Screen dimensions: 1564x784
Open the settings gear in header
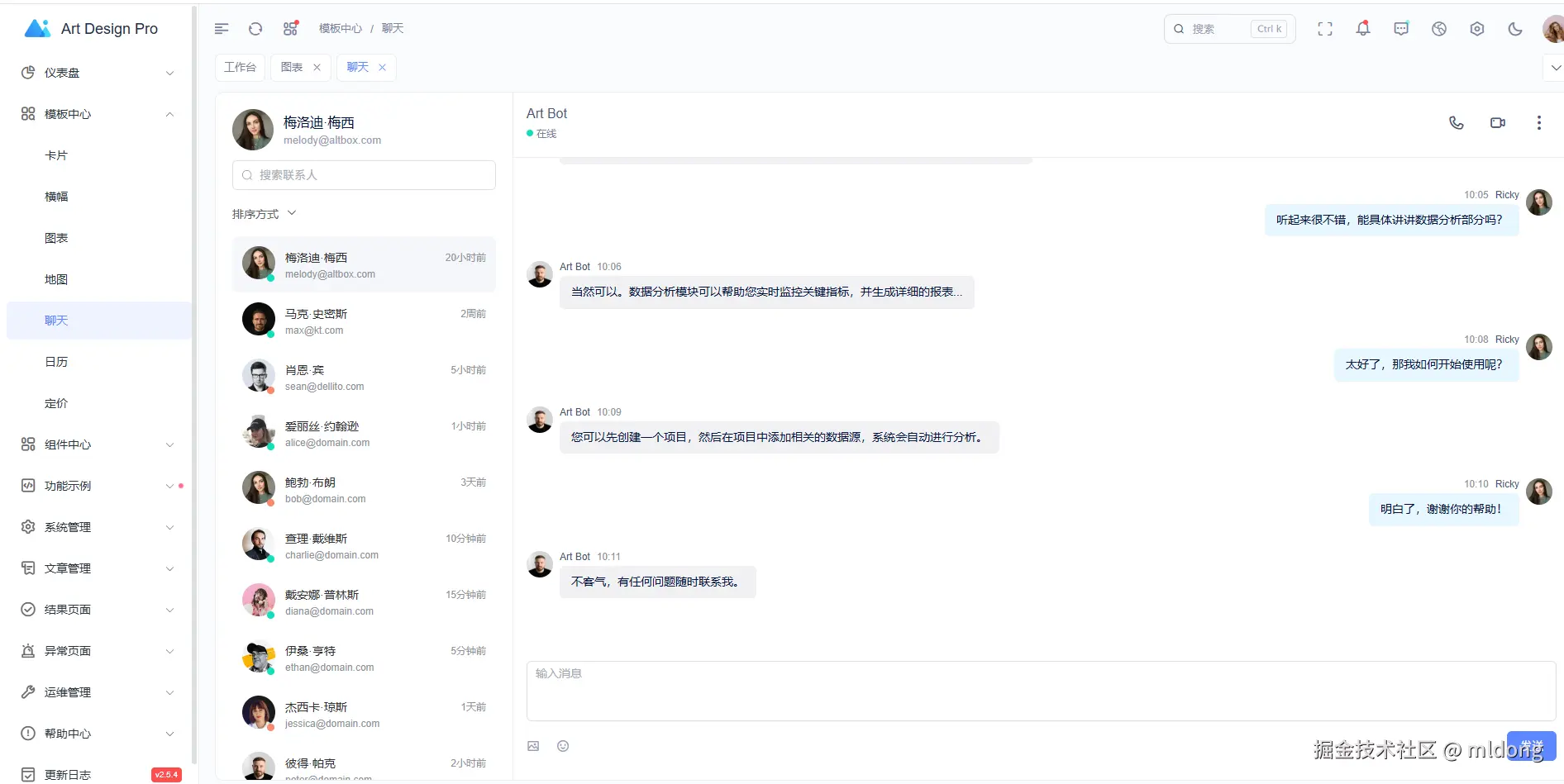(1477, 29)
